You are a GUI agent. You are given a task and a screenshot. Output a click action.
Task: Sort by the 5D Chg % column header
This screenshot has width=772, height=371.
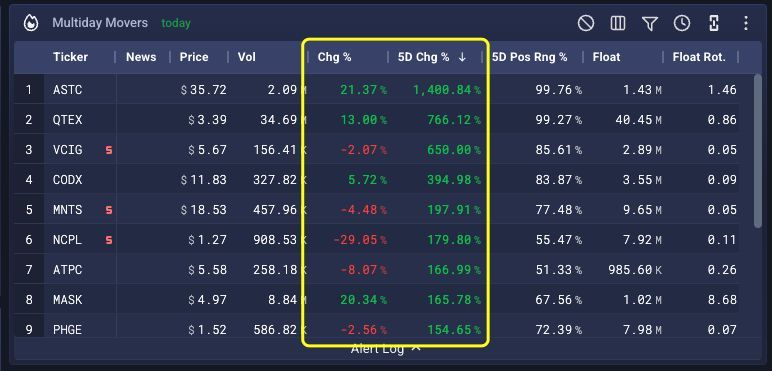(x=423, y=57)
